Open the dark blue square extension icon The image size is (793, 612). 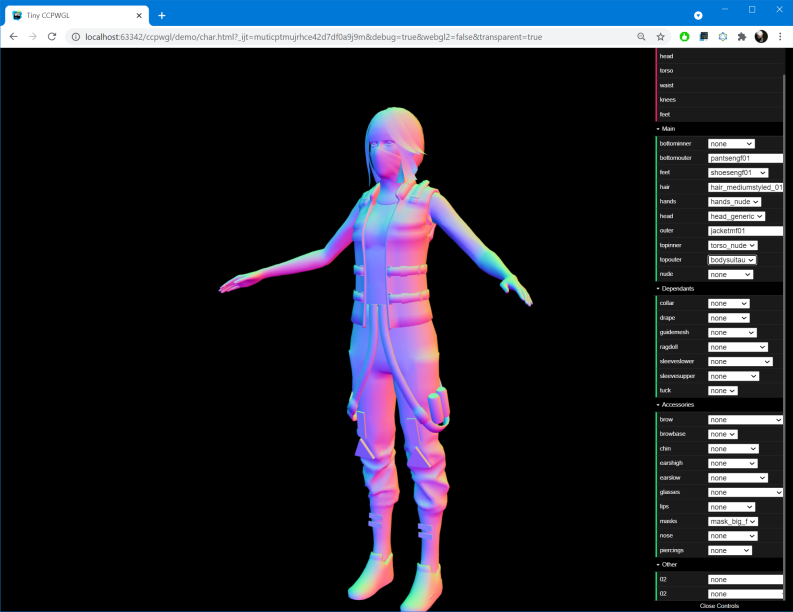(x=703, y=37)
